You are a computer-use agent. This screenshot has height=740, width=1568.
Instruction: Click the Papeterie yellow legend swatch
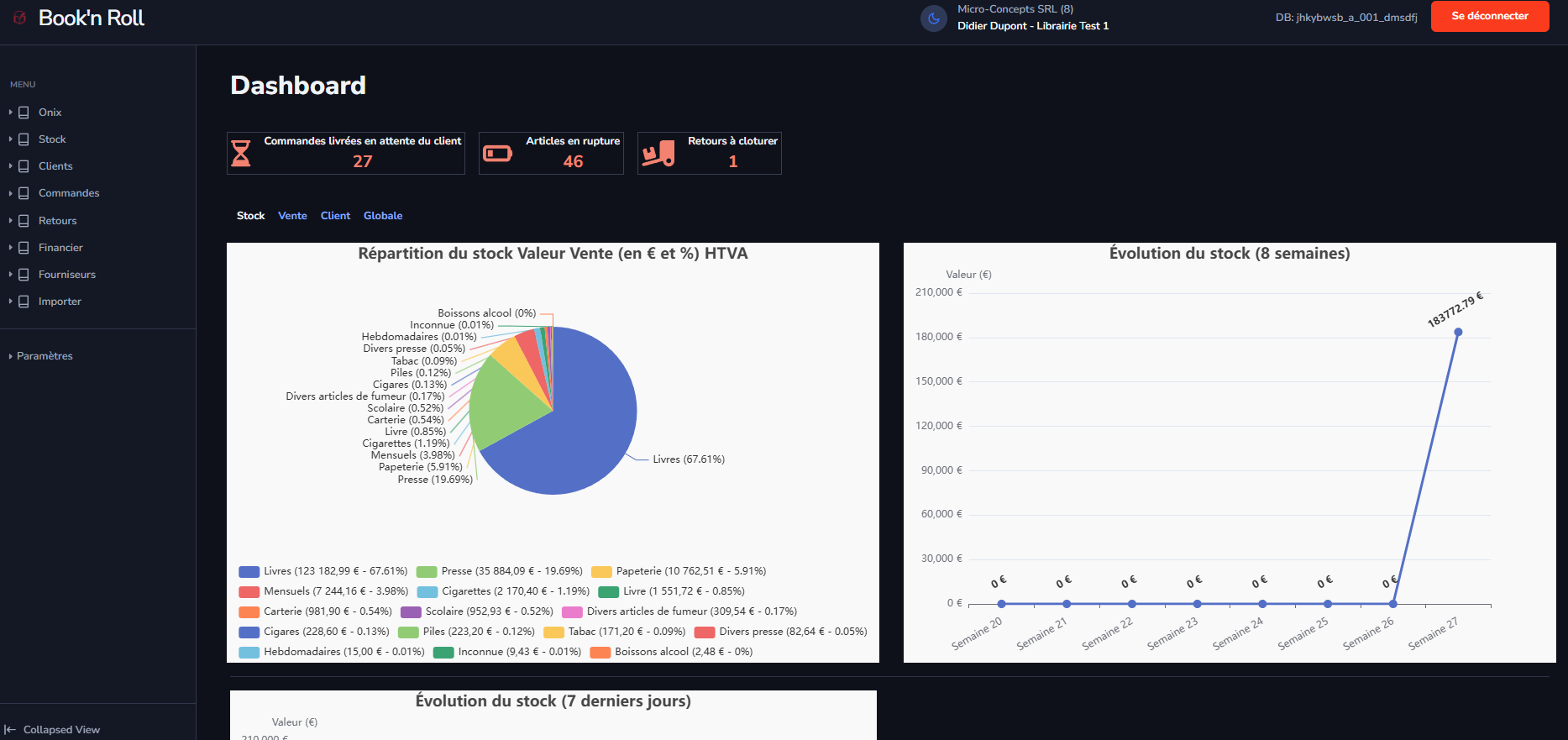click(601, 571)
